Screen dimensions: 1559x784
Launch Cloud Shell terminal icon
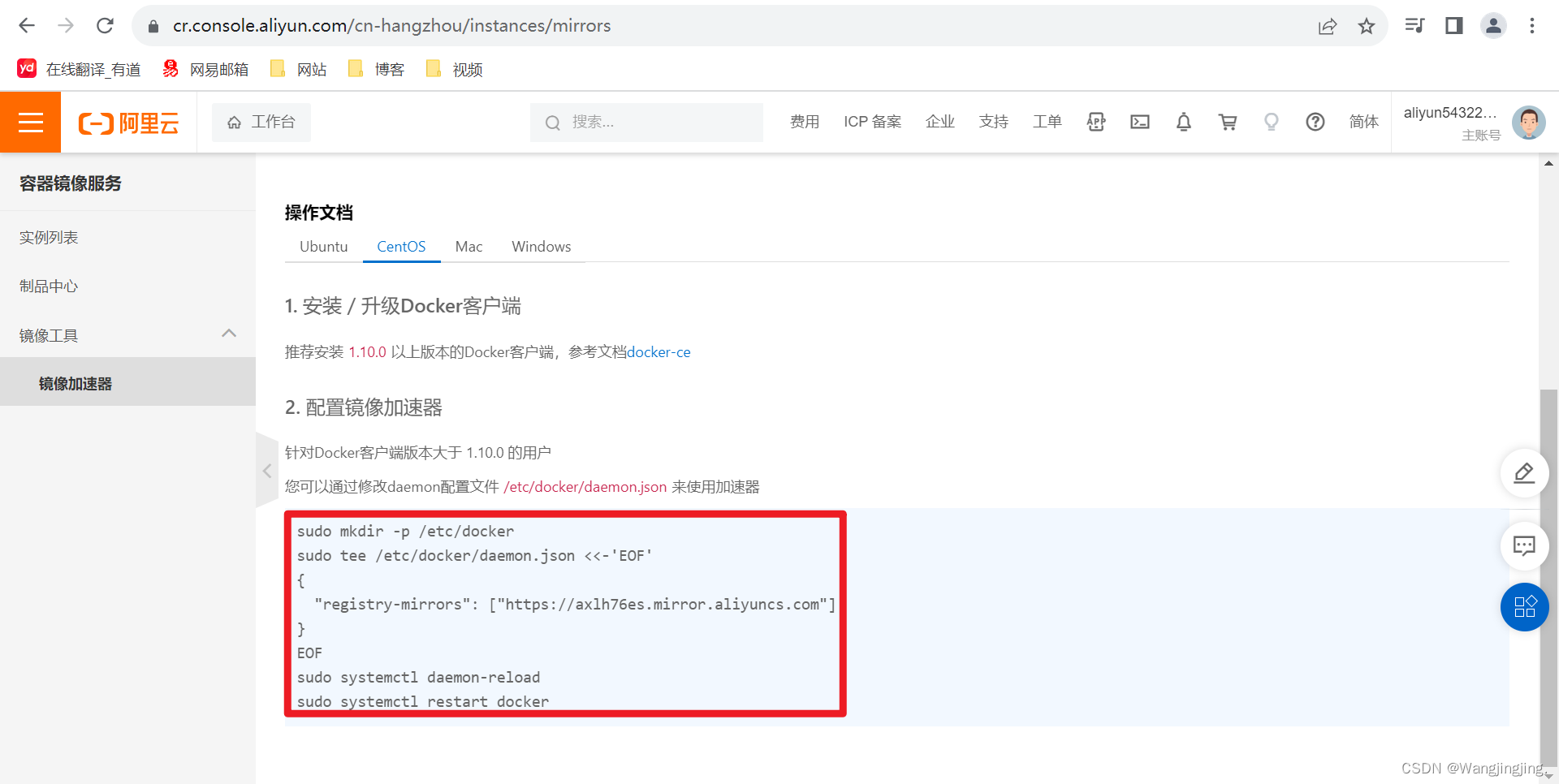tap(1140, 122)
